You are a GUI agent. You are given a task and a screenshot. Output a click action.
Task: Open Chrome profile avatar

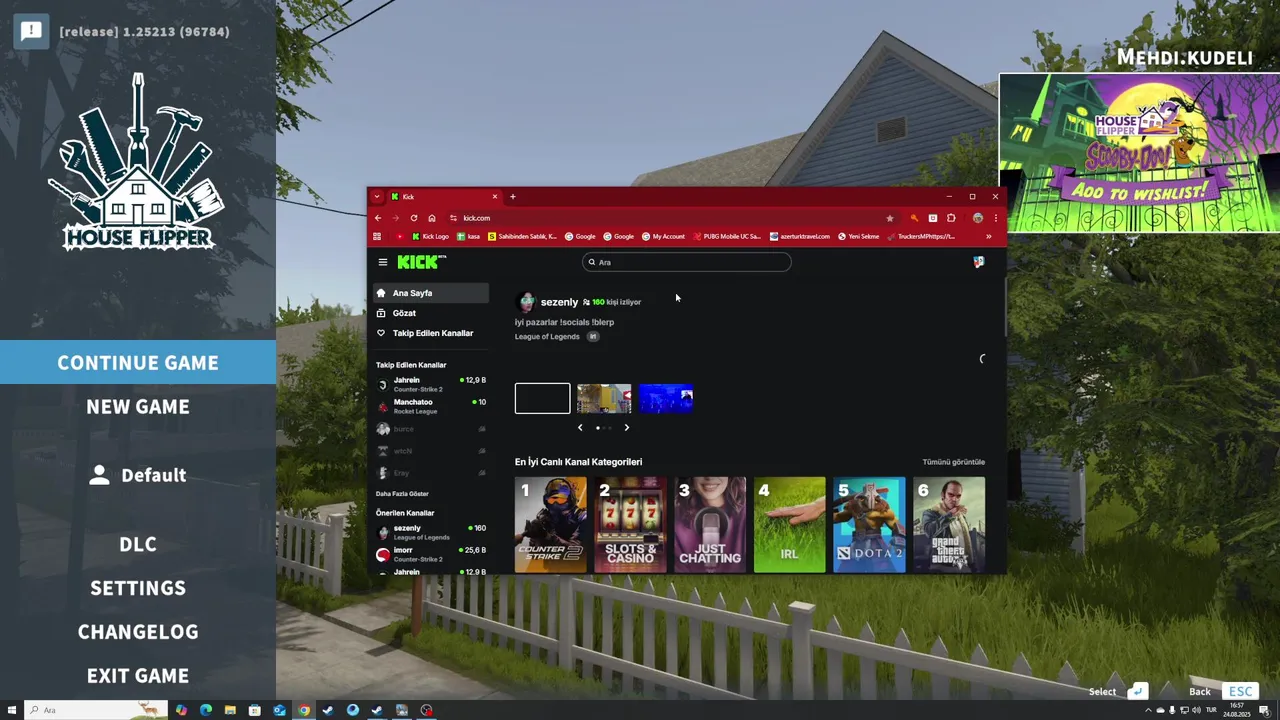(978, 218)
